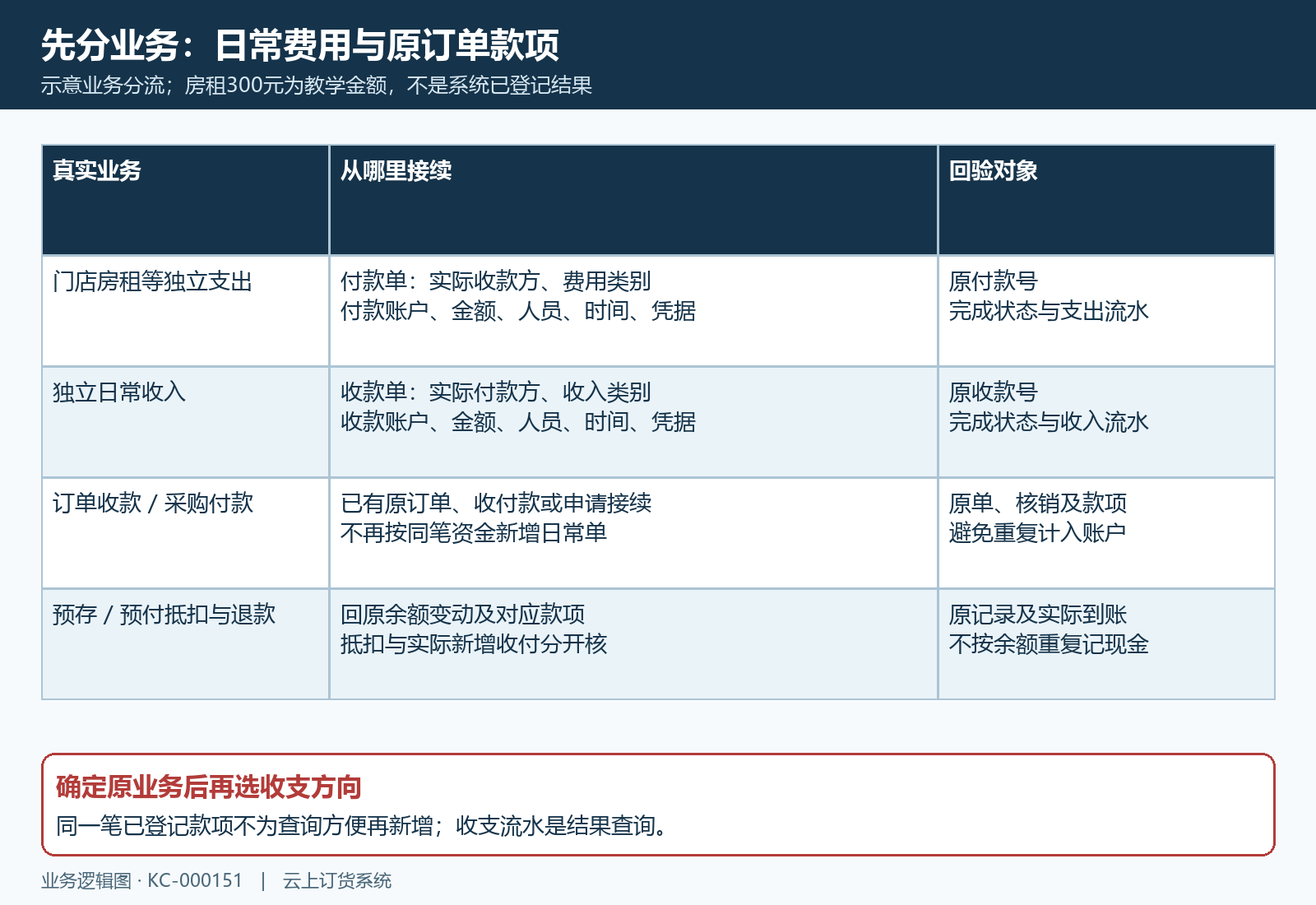Click 避免重复计入账户 text

tap(1037, 533)
